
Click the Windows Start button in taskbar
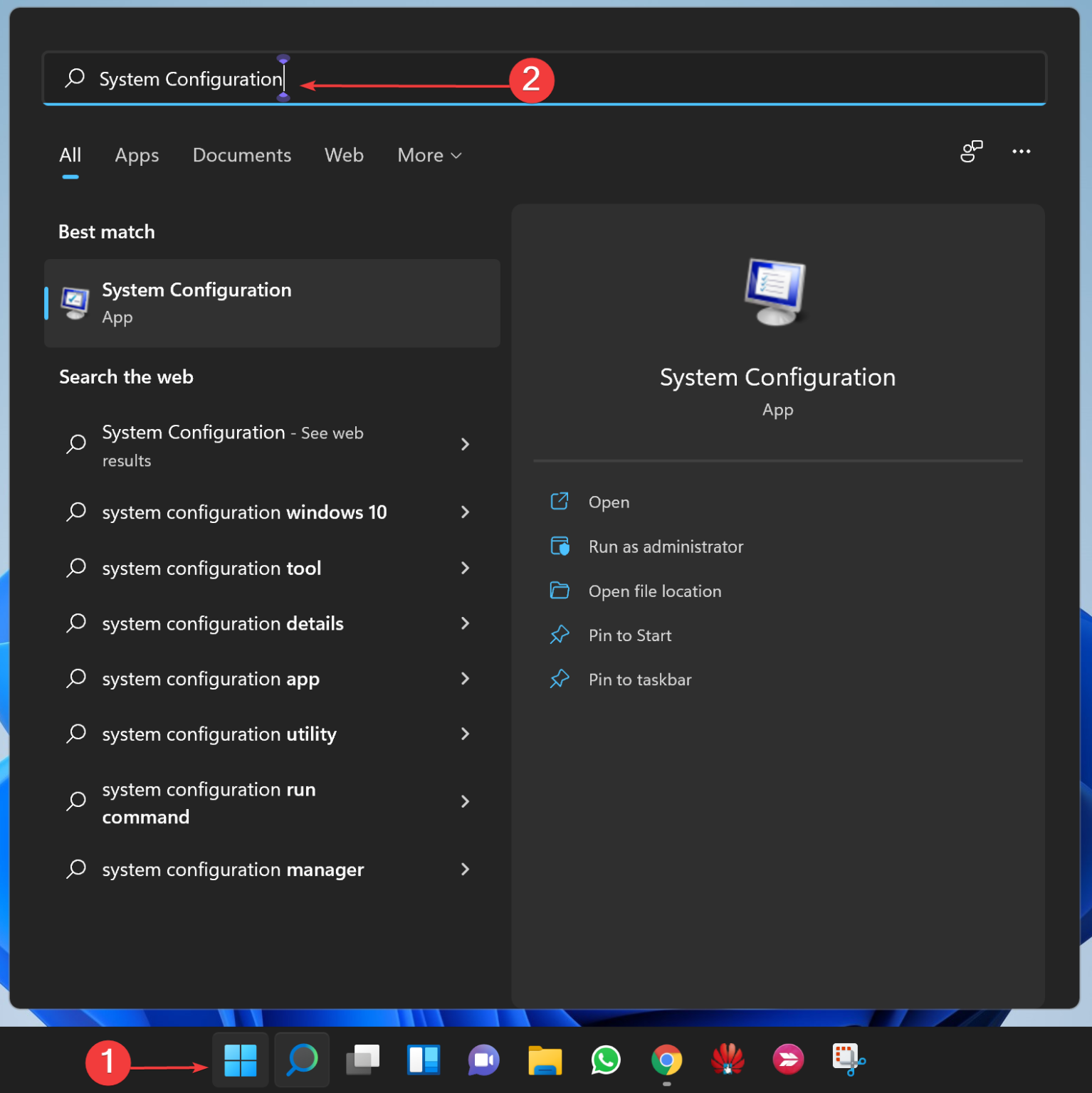click(x=240, y=1060)
